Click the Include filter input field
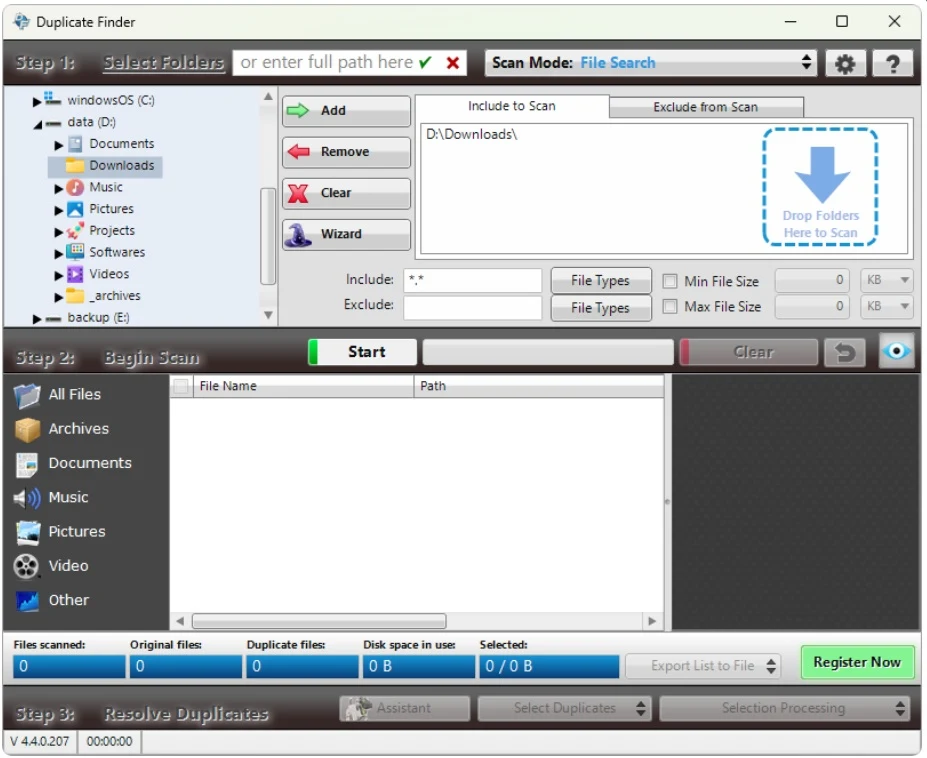 tap(472, 281)
